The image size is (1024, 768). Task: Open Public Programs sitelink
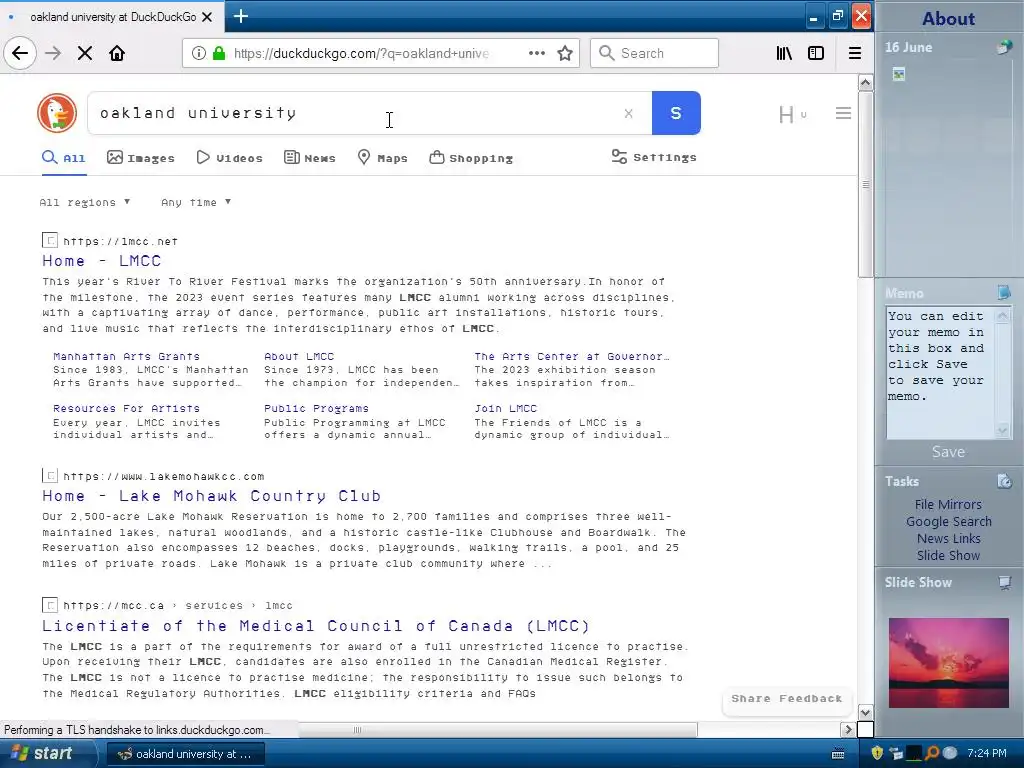(x=316, y=408)
